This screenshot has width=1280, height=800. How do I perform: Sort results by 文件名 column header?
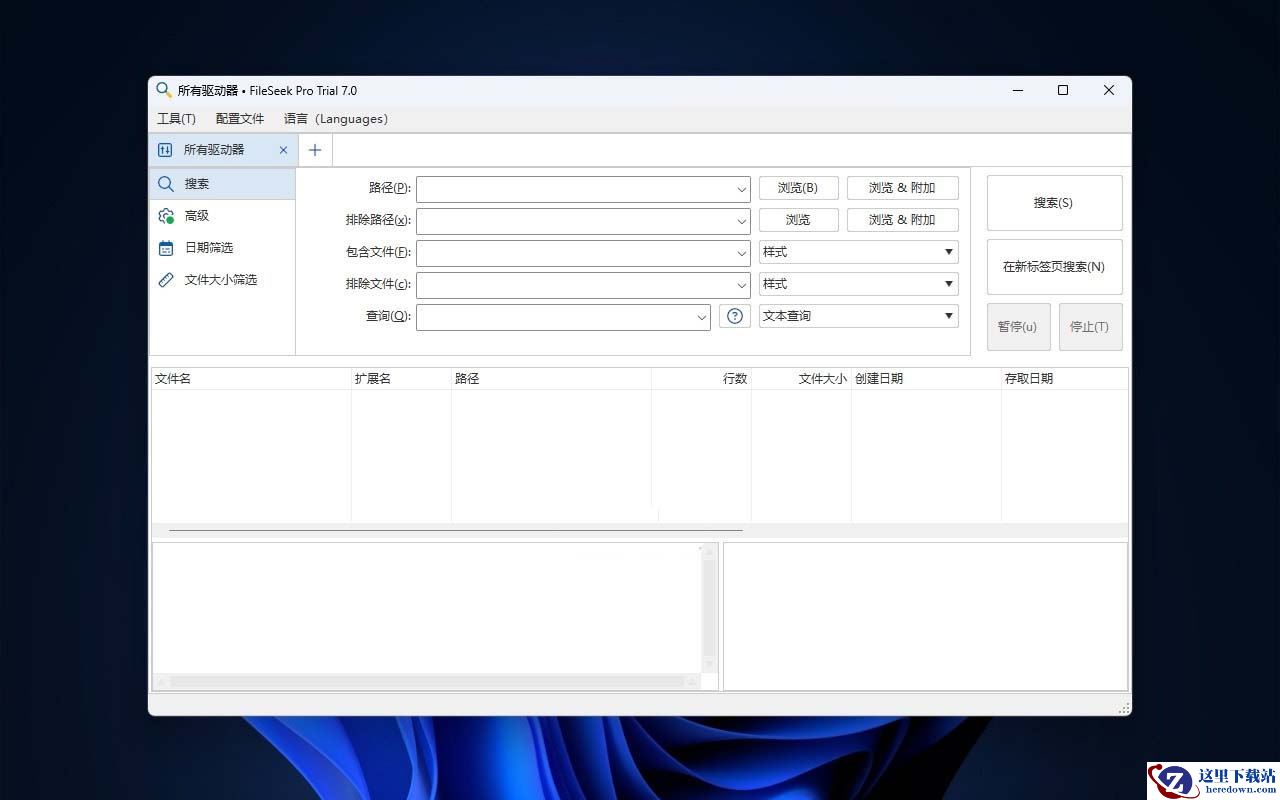251,379
